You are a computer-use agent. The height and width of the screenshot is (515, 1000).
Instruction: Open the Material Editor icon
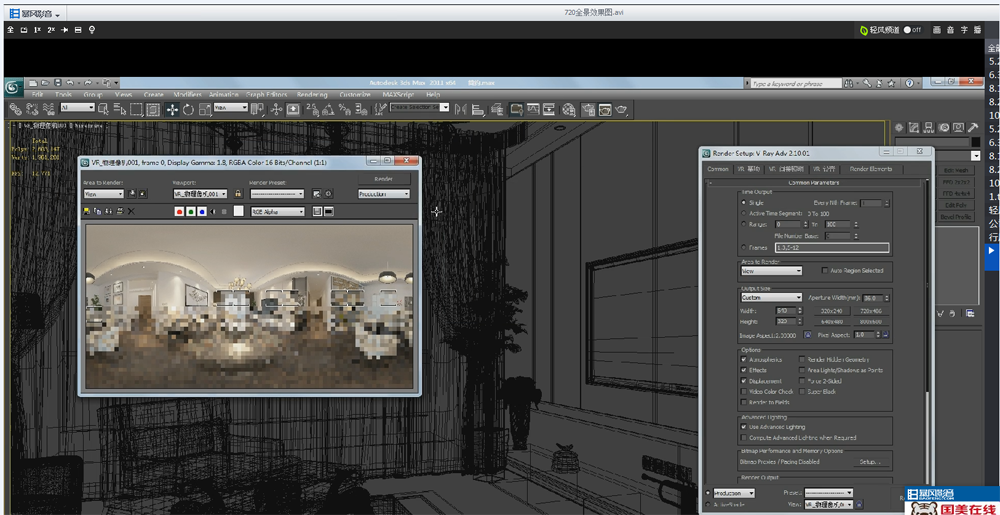[570, 109]
